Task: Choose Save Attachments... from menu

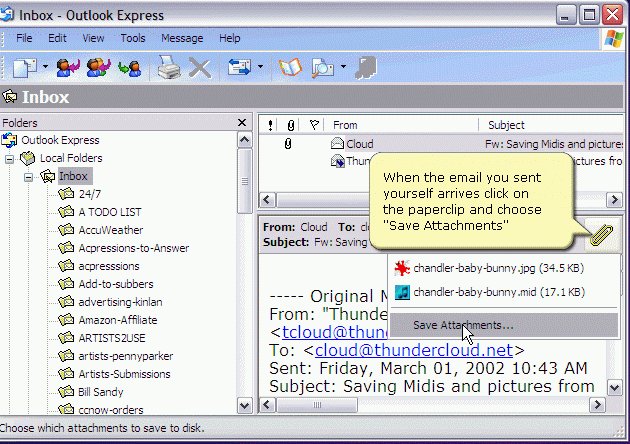Action: click(x=504, y=325)
